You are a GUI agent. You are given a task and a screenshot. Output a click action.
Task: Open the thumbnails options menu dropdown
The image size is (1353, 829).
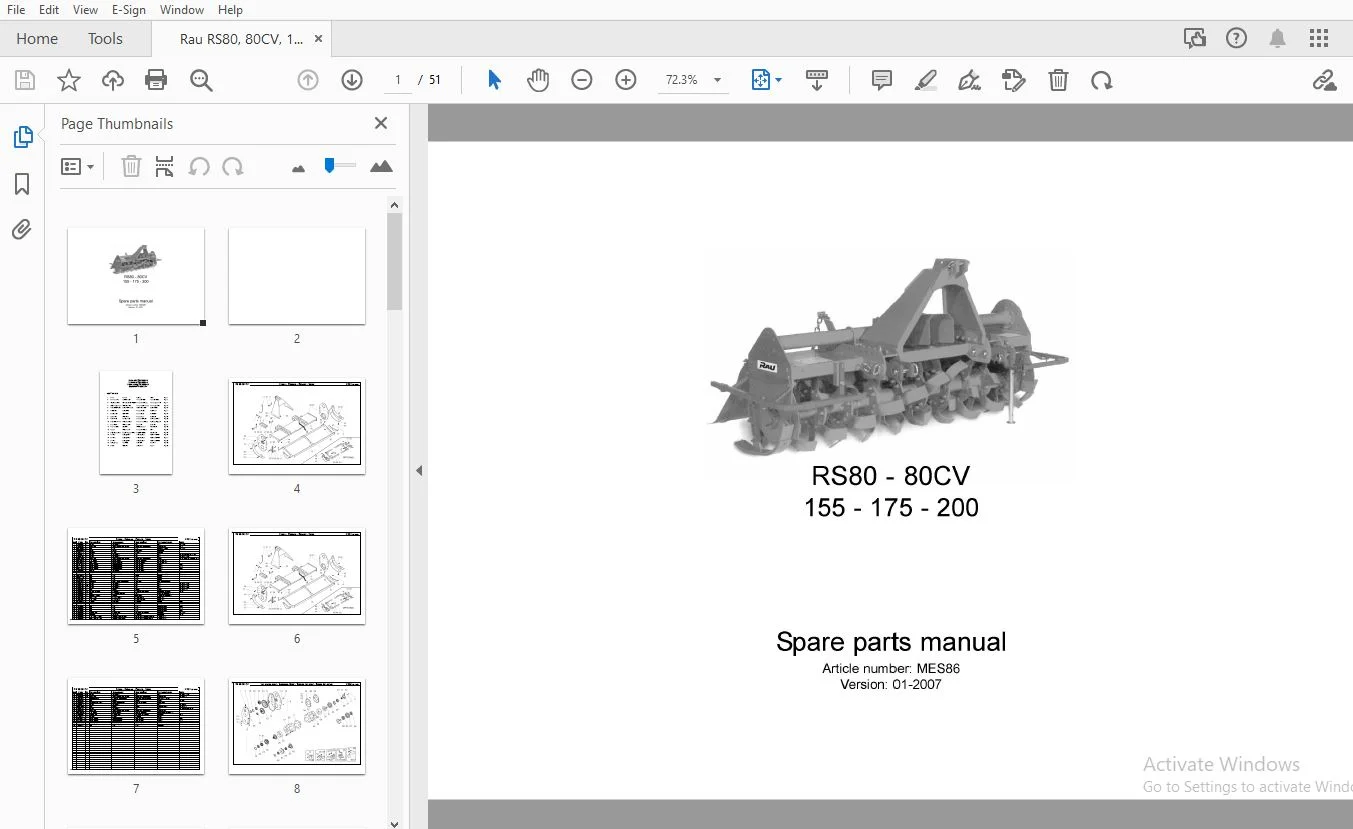pos(77,166)
